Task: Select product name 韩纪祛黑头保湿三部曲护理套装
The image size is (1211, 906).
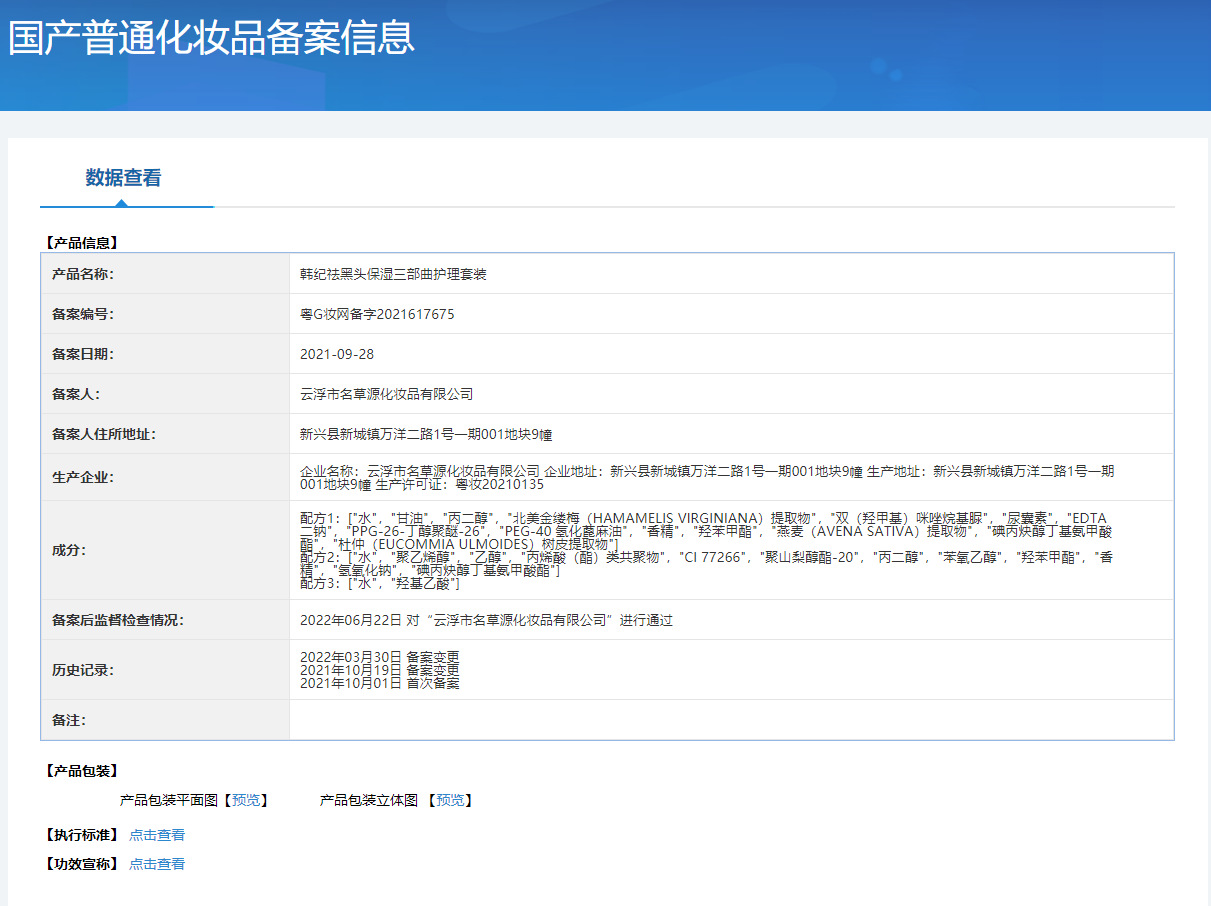Action: pos(394,274)
